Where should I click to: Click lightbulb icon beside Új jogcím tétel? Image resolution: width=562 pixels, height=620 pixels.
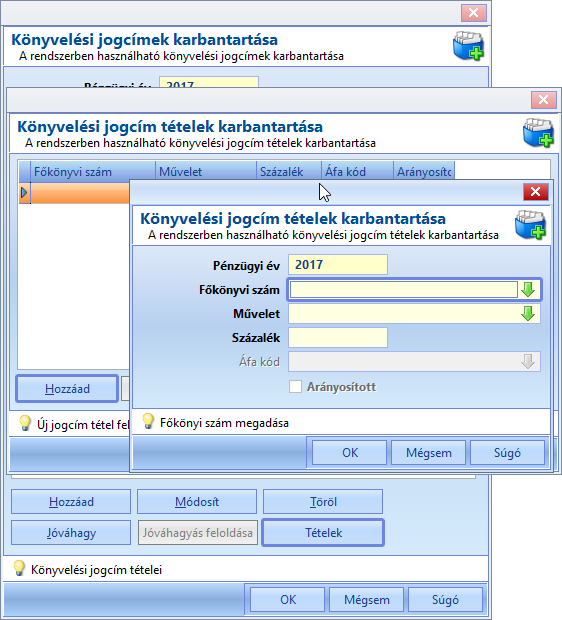pyautogui.click(x=25, y=423)
